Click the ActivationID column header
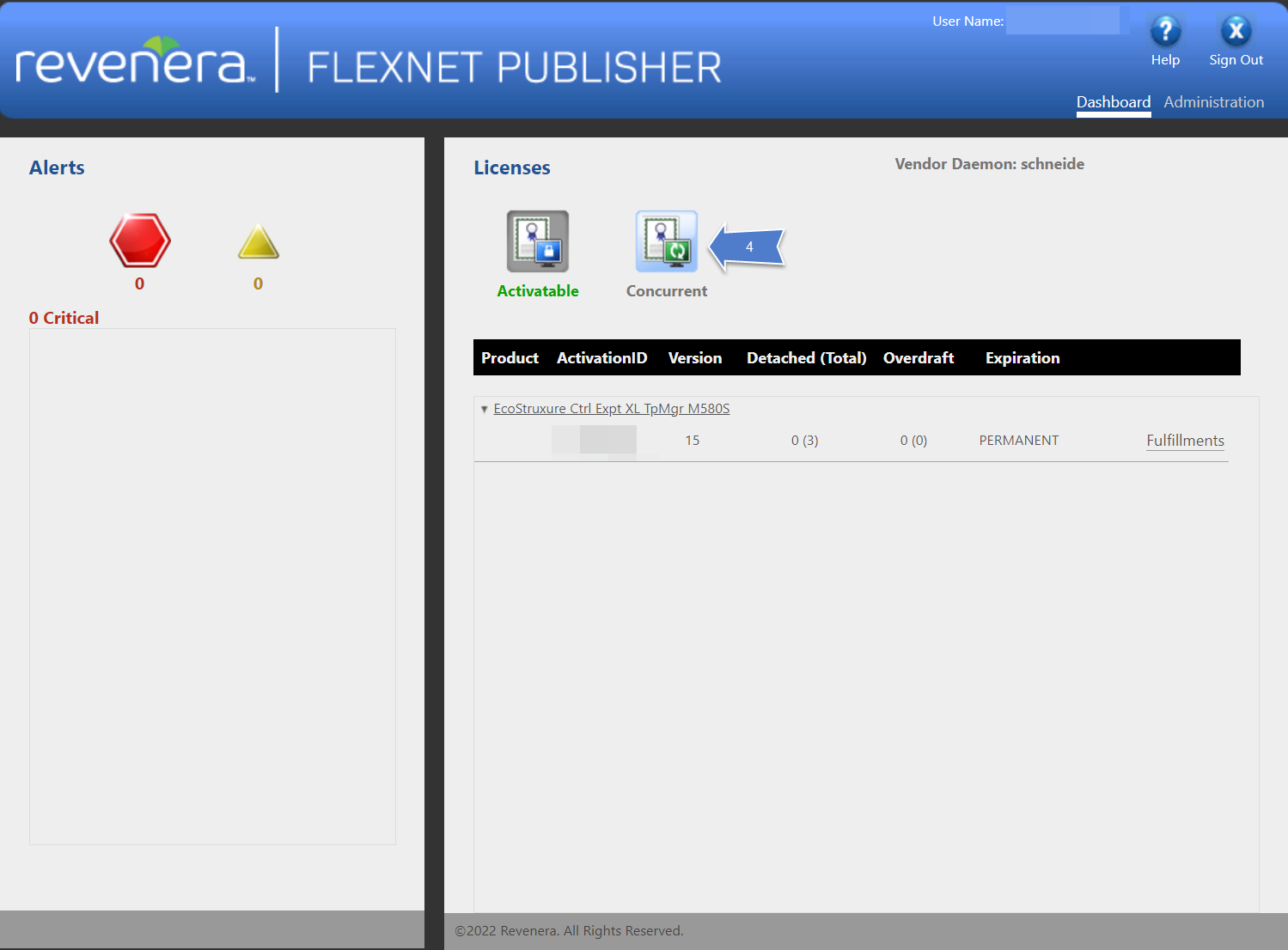Viewport: 1288px width, 950px height. [602, 358]
